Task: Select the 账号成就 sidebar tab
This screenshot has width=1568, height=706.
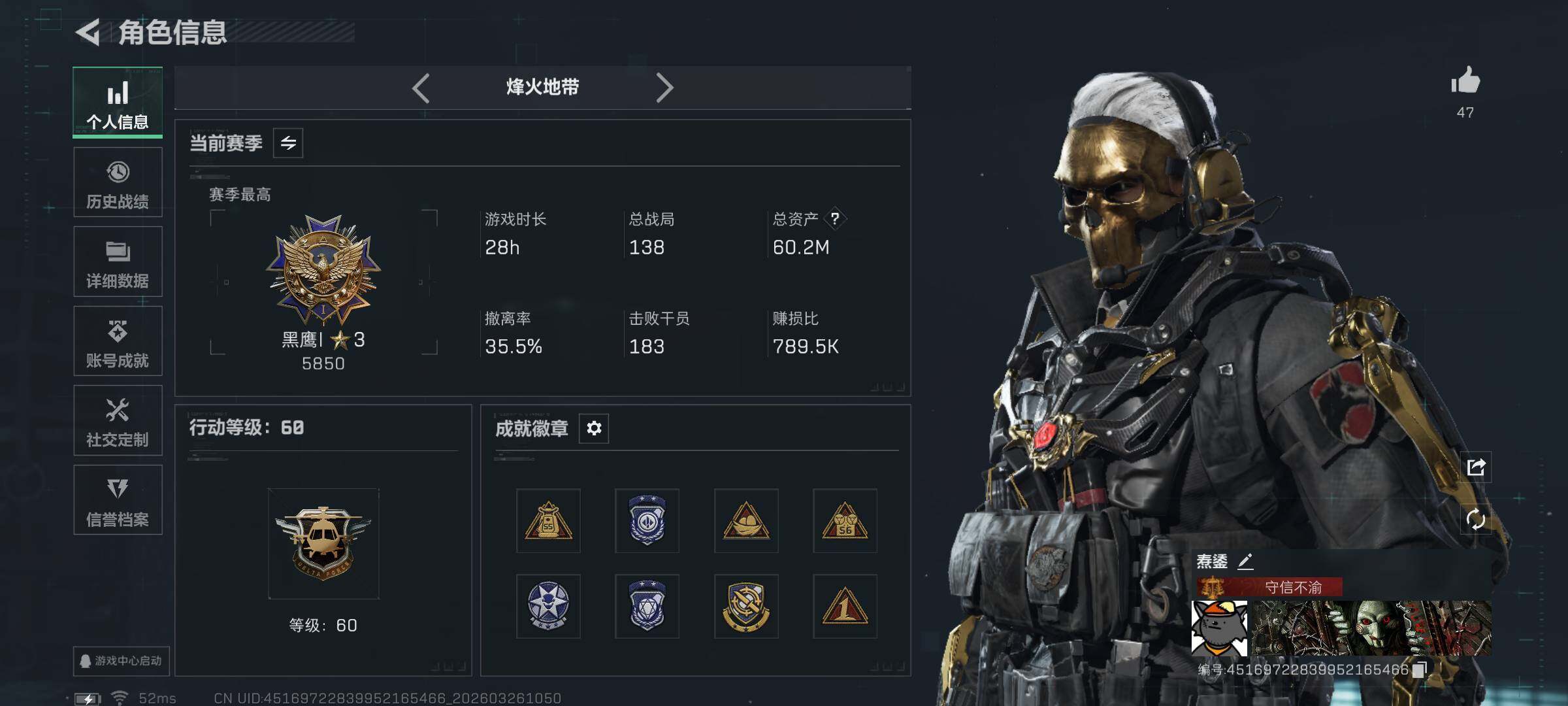Action: [x=118, y=341]
